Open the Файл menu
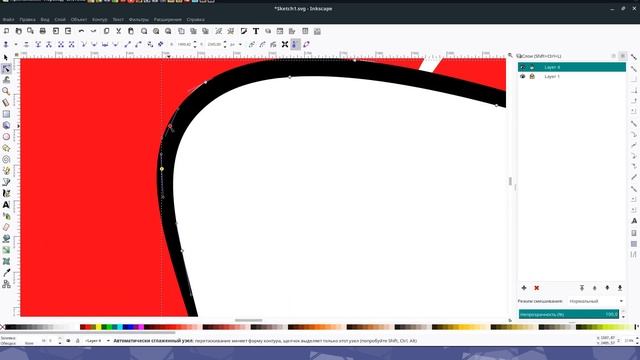640x360 pixels. (8, 19)
